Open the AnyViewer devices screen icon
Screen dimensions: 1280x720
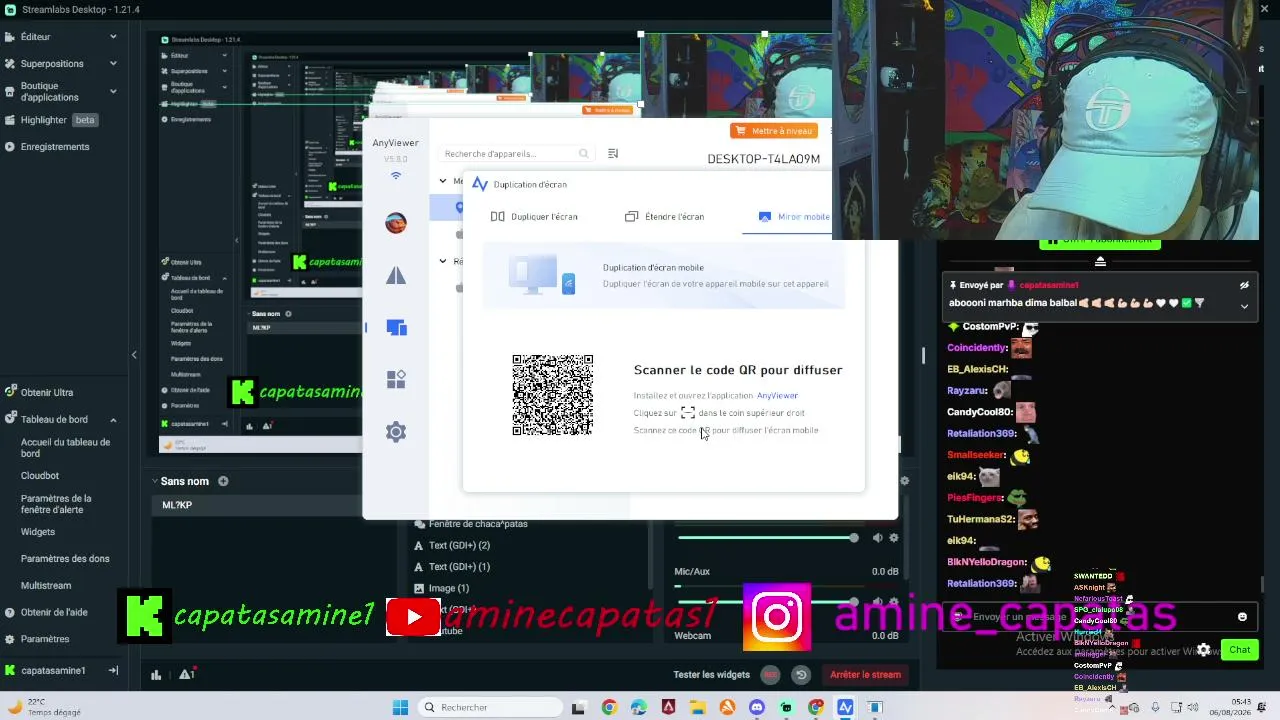[396, 328]
